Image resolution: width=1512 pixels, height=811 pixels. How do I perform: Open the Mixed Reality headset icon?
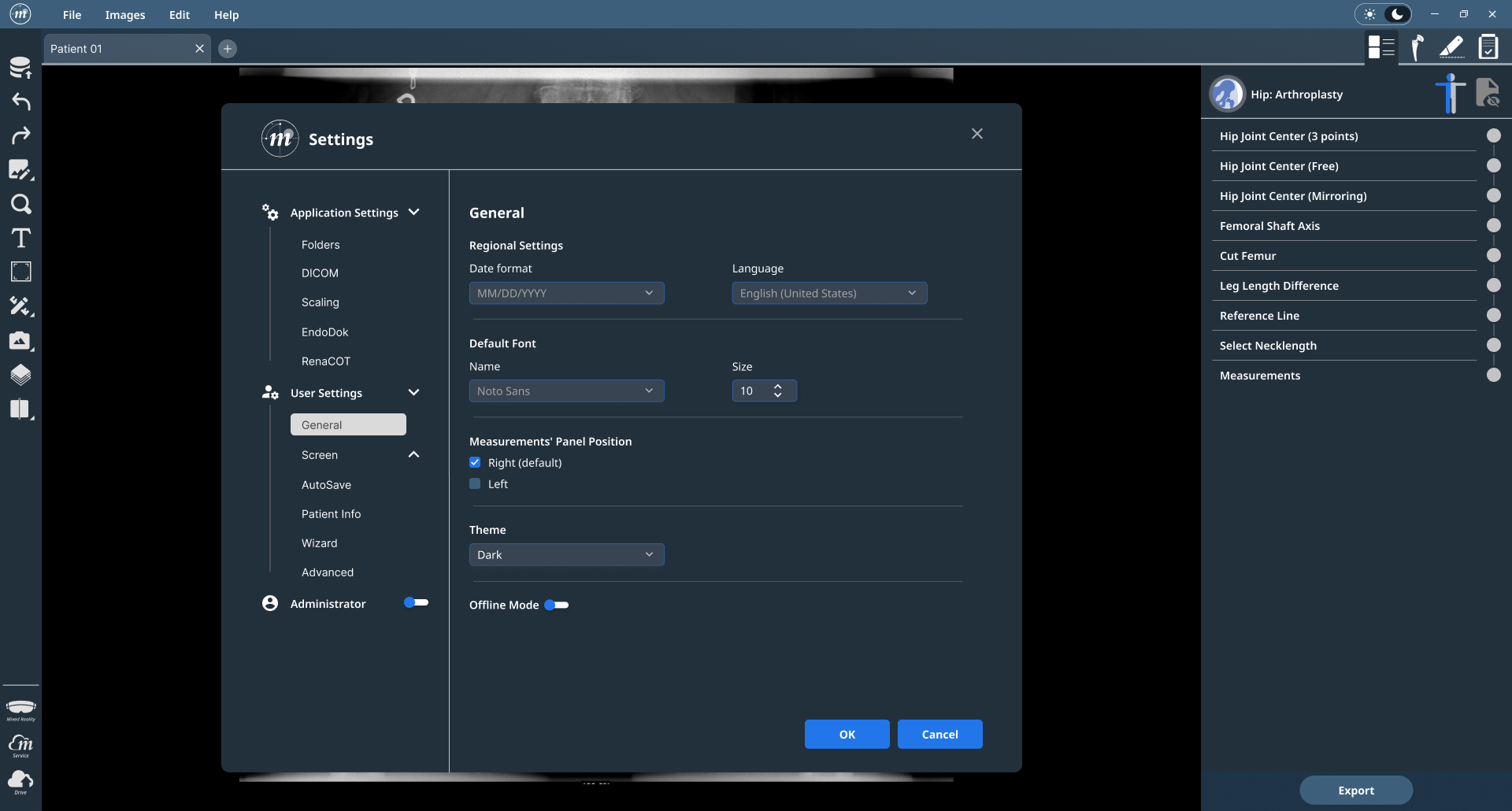point(20,709)
